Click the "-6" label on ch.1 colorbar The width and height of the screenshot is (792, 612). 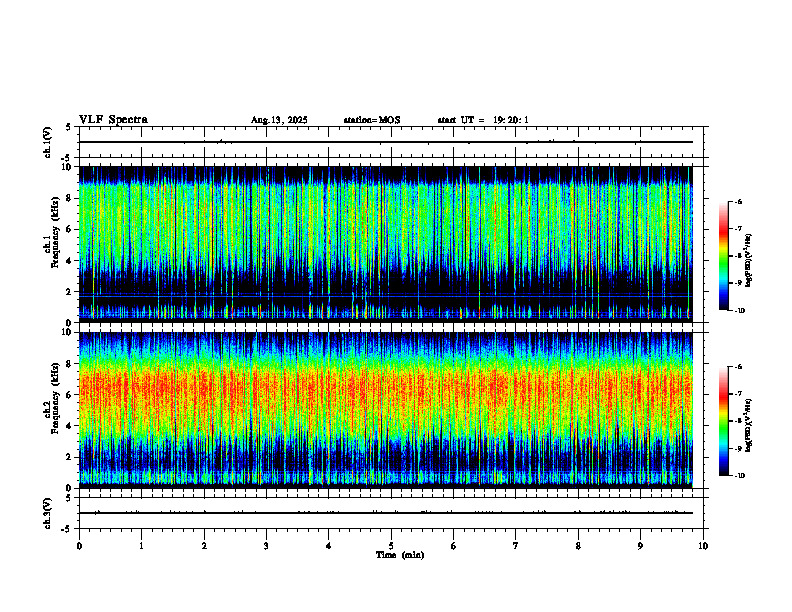tap(738, 201)
